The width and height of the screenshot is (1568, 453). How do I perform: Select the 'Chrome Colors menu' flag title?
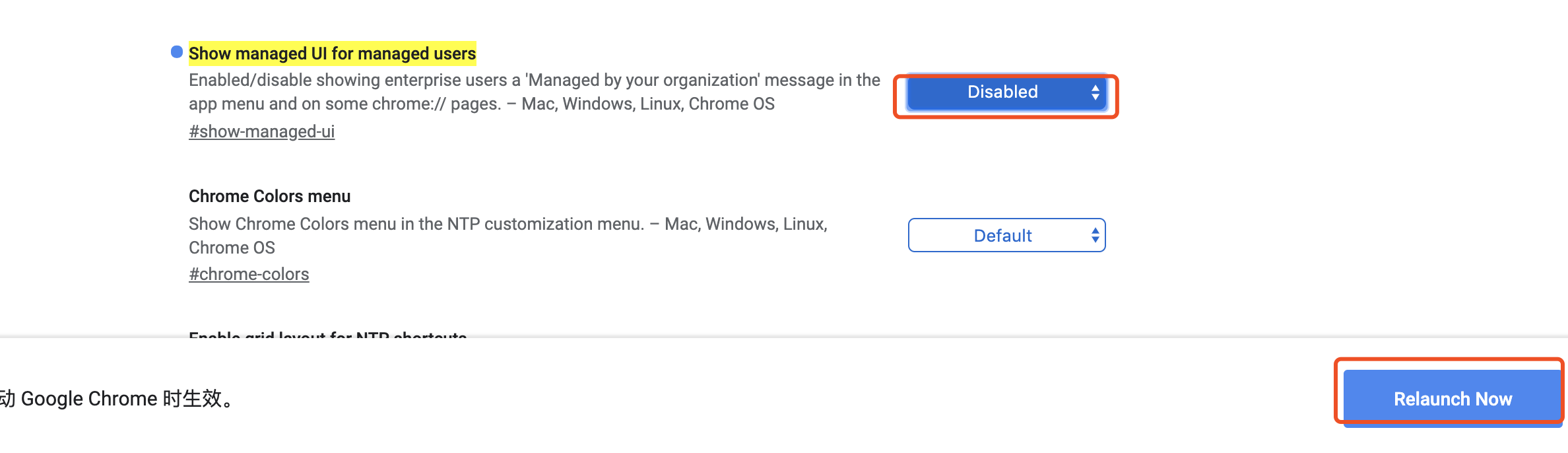[x=269, y=196]
